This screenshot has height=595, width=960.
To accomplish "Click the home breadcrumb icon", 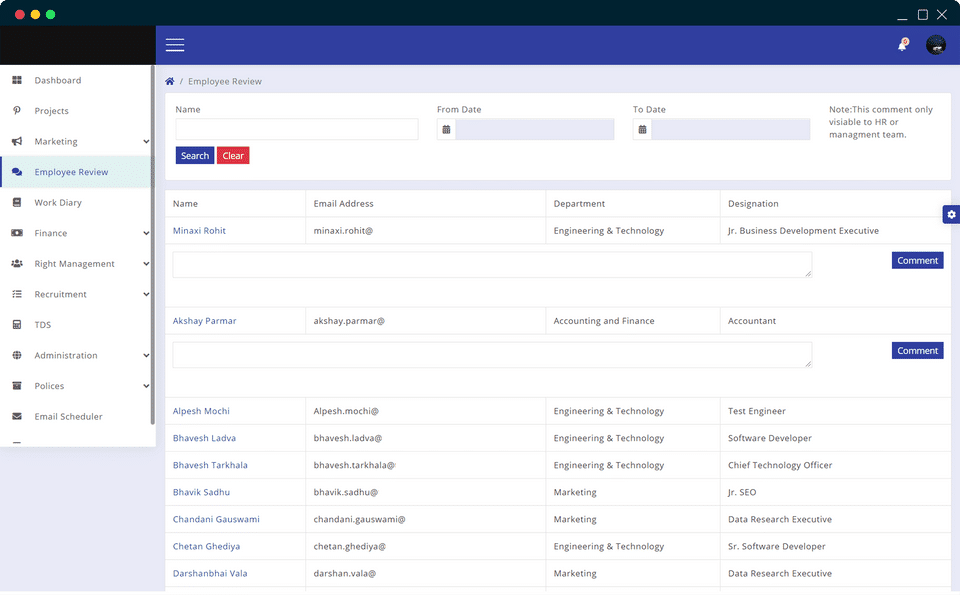I will coord(170,81).
